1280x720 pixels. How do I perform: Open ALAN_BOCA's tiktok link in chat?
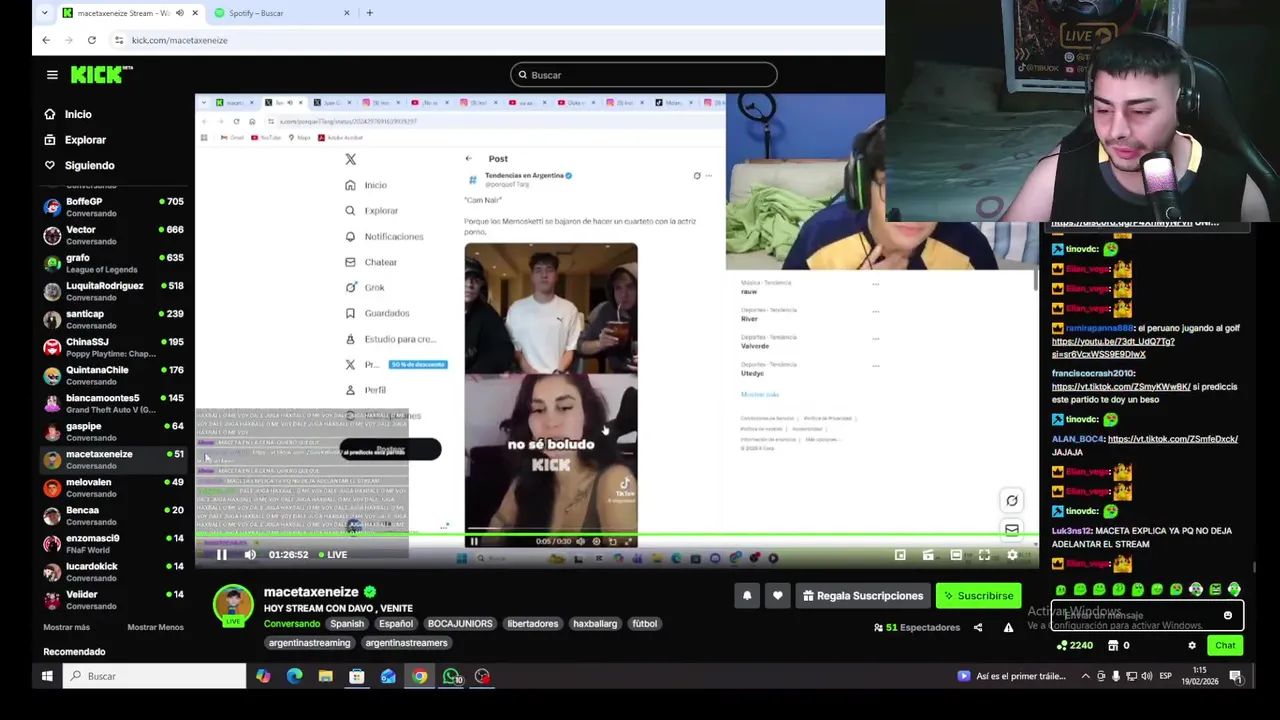click(1173, 439)
